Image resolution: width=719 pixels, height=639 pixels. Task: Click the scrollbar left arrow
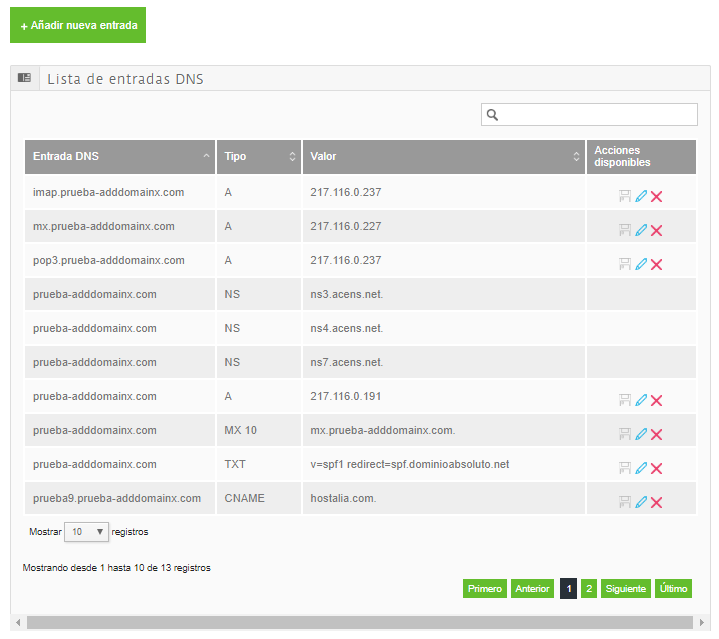[x=18, y=622]
